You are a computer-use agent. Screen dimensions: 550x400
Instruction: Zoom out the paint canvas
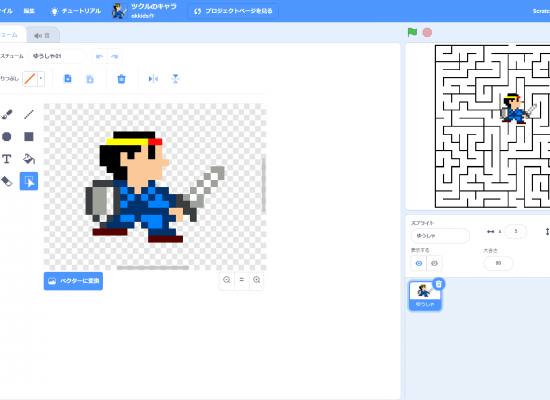click(x=227, y=280)
